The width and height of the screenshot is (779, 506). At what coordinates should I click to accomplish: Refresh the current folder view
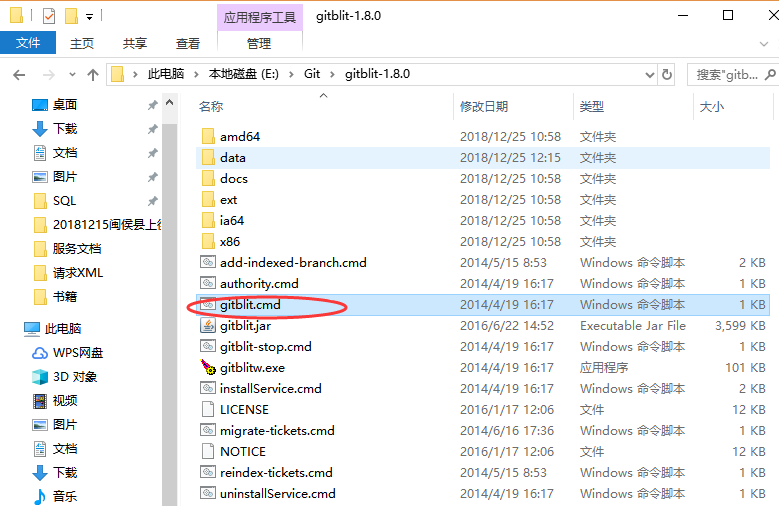click(667, 75)
